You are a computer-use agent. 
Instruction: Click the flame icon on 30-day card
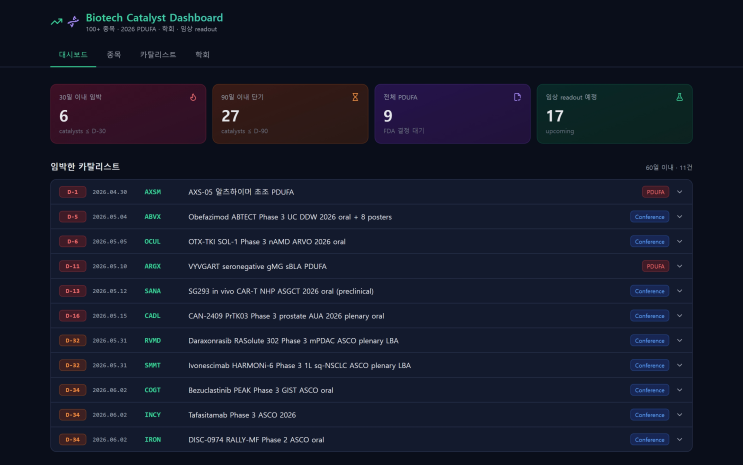(193, 97)
